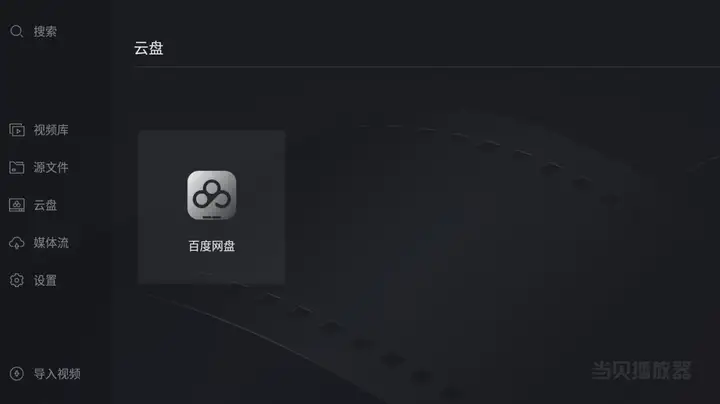Open the 媒体流 sidebar label
720x404 pixels.
tap(51, 243)
